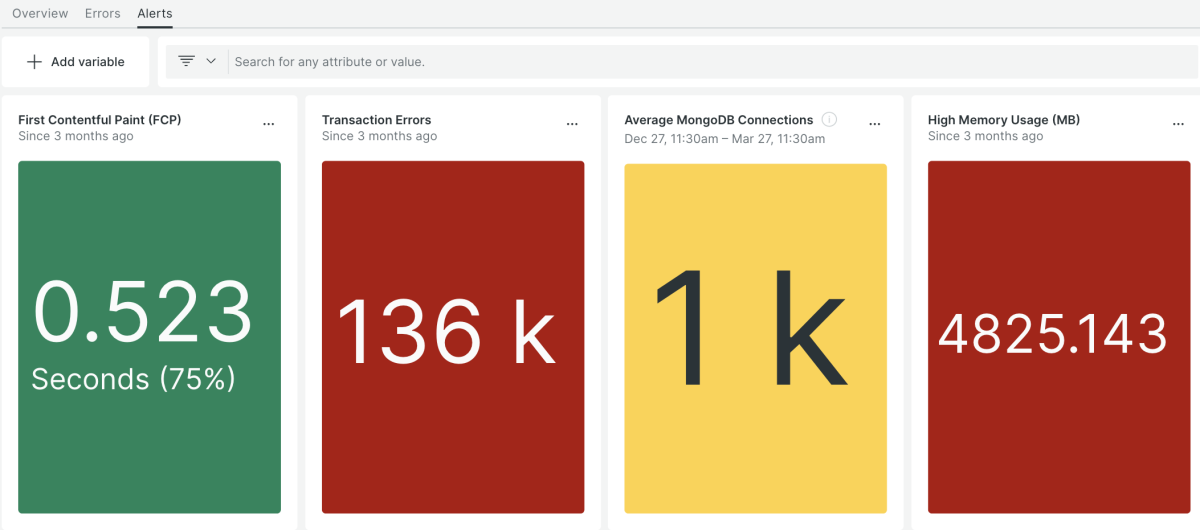This screenshot has height=530, width=1200.
Task: Click the Dec 27 – Mar 27 date range
Action: (725, 139)
